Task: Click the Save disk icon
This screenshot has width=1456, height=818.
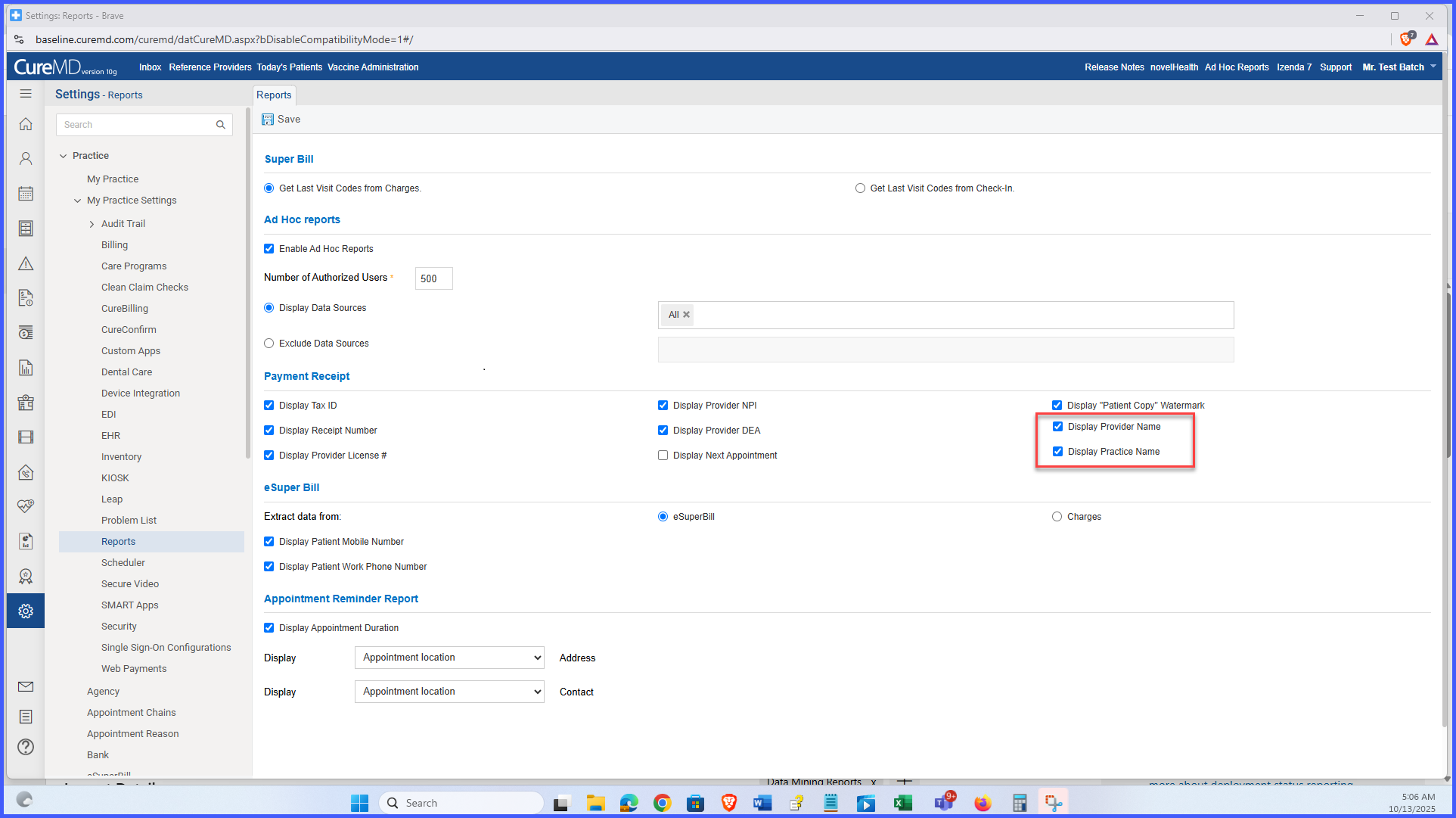Action: coord(268,120)
